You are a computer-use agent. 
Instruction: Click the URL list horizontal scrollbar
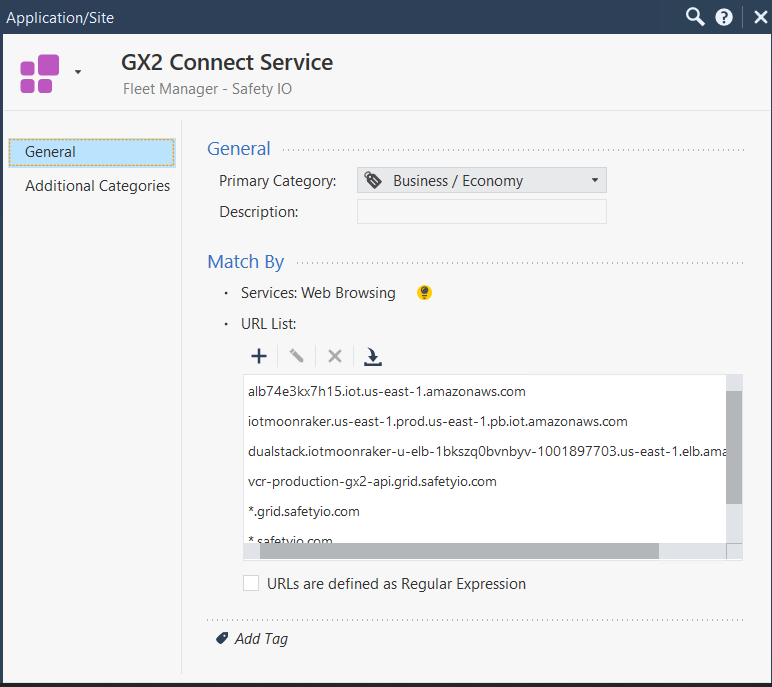459,551
